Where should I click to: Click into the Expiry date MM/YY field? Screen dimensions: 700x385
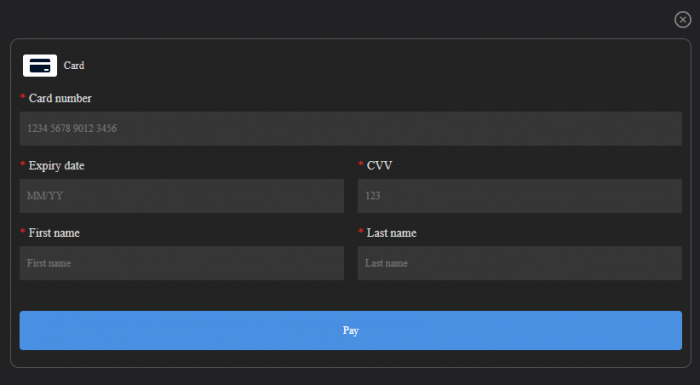(x=182, y=196)
